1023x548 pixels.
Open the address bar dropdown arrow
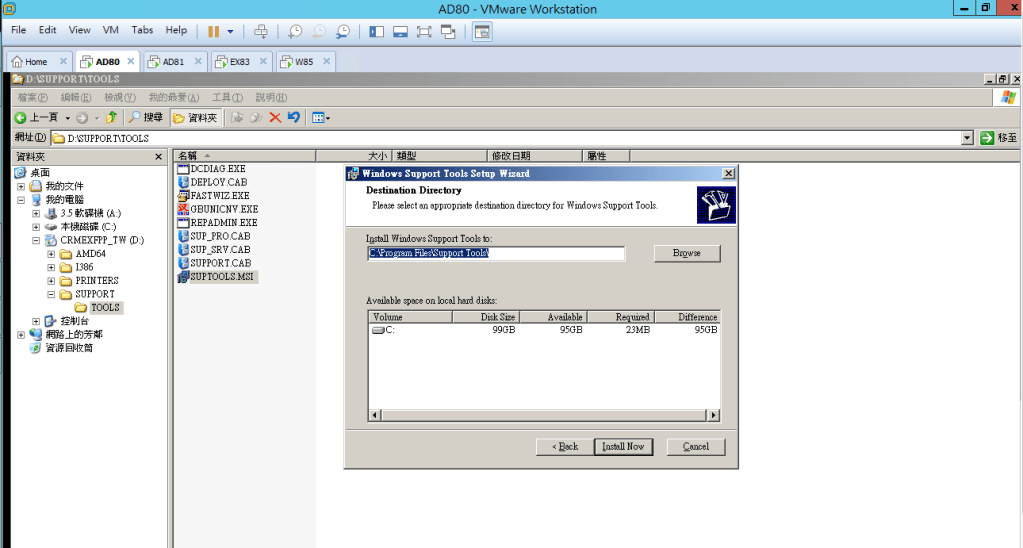pyautogui.click(x=966, y=138)
